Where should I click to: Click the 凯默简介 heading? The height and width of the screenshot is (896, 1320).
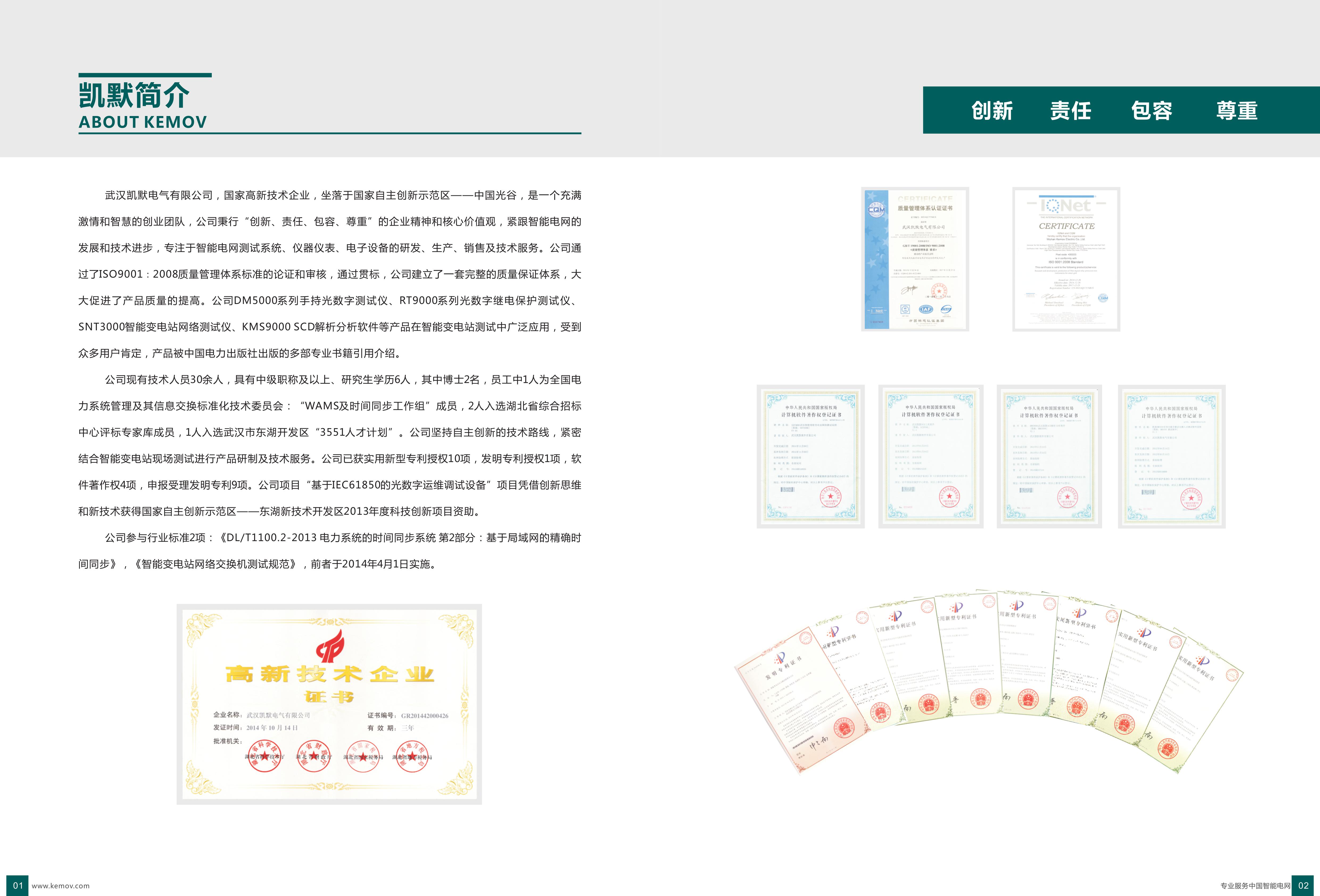134,95
